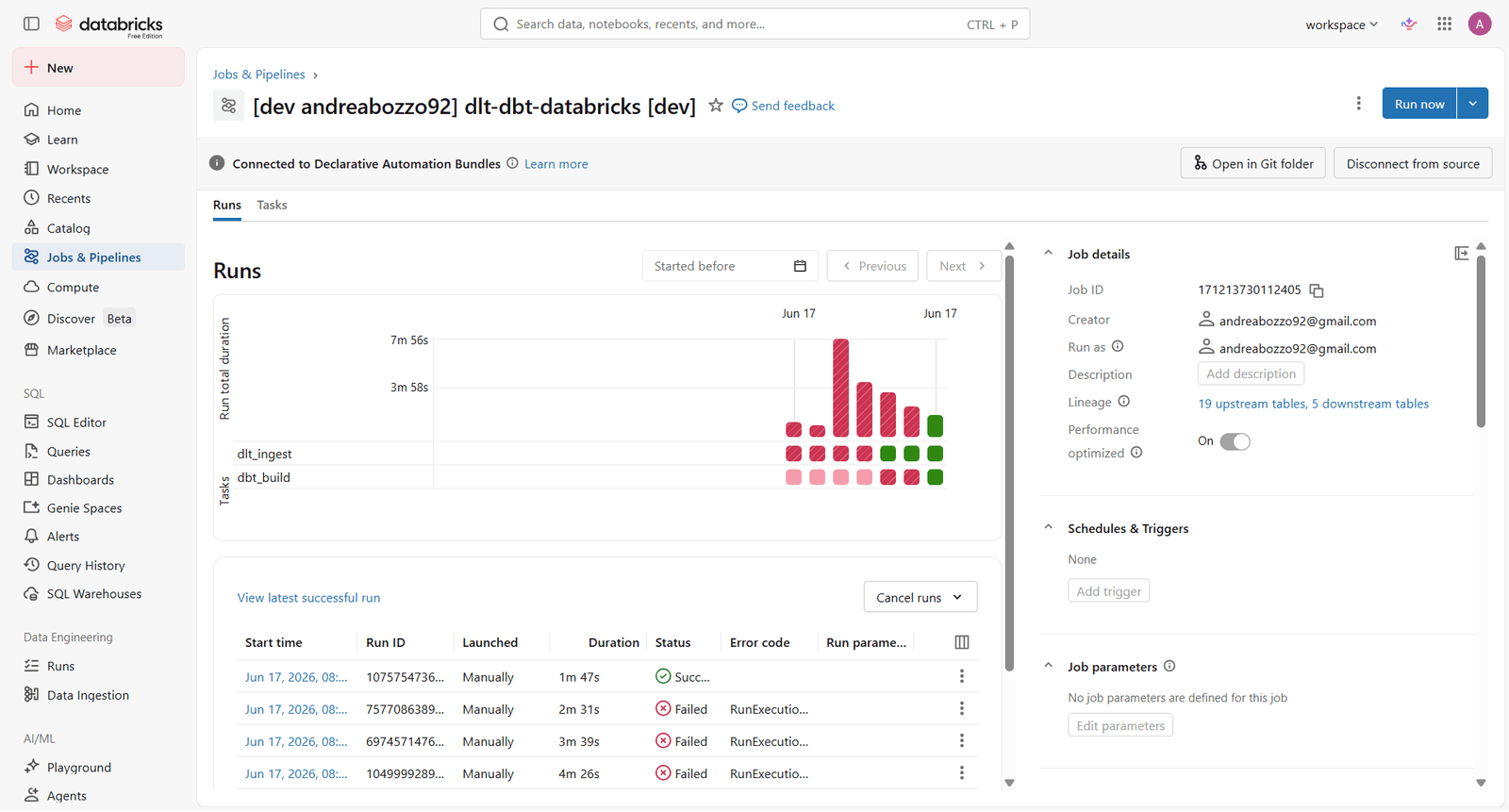Show info tooltip next to Job parameters
Screen dimensions: 1509x812
pyautogui.click(x=1169, y=666)
